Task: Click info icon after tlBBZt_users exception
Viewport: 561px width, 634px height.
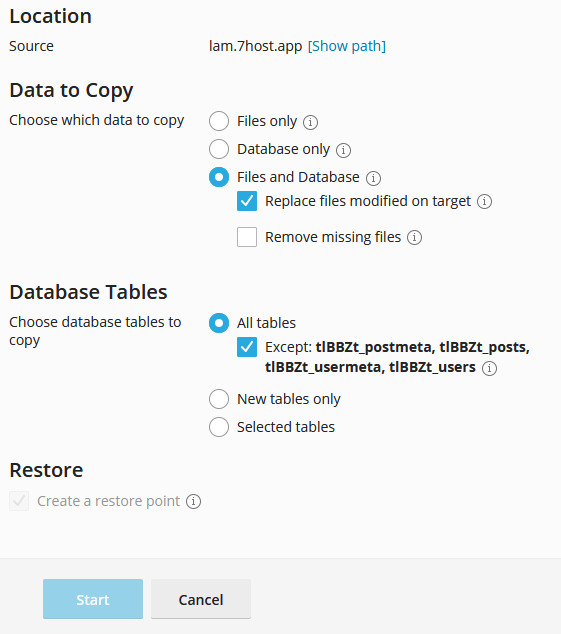Action: 489,368
